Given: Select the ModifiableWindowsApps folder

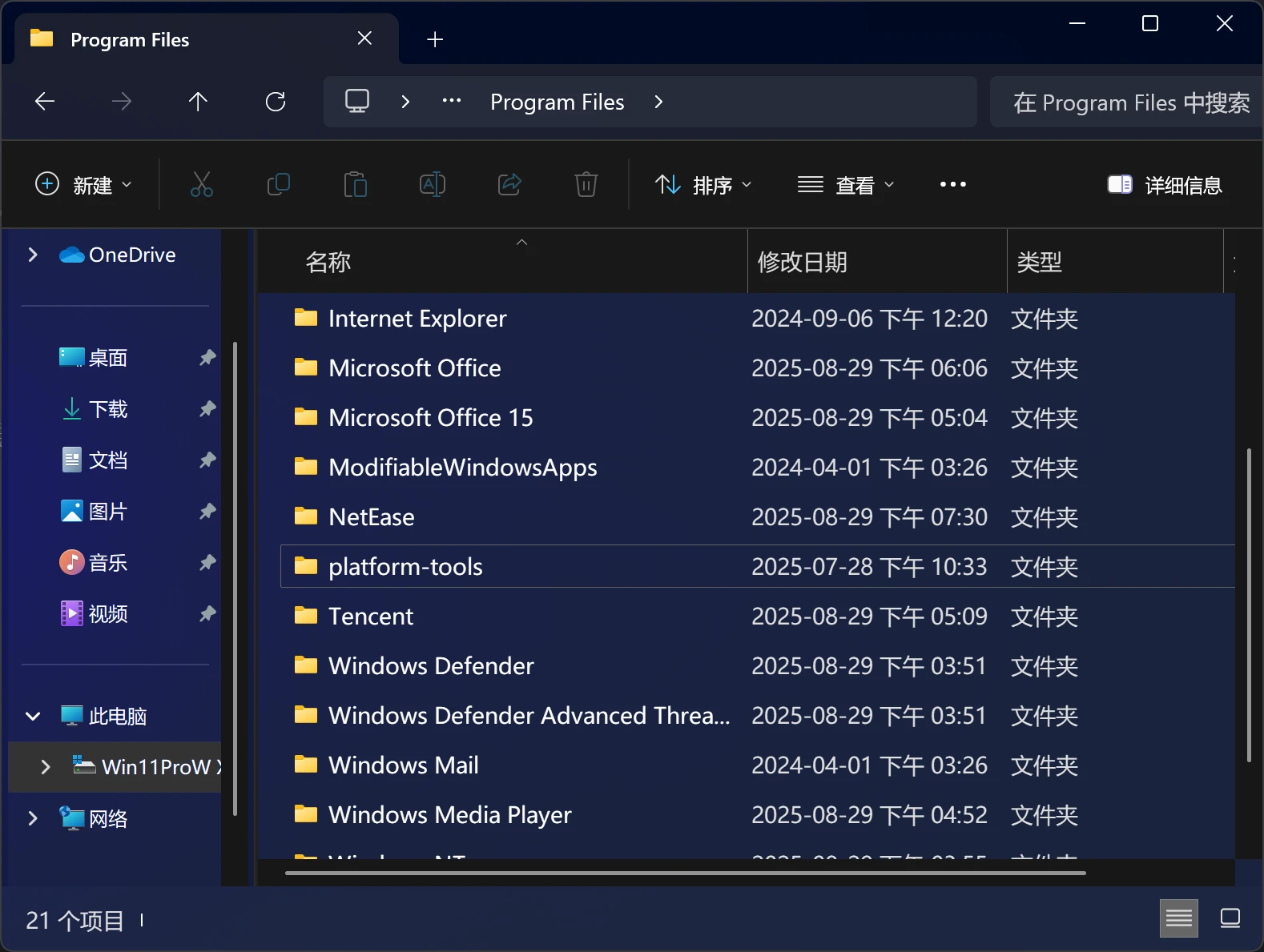Looking at the screenshot, I should pos(758,467).
